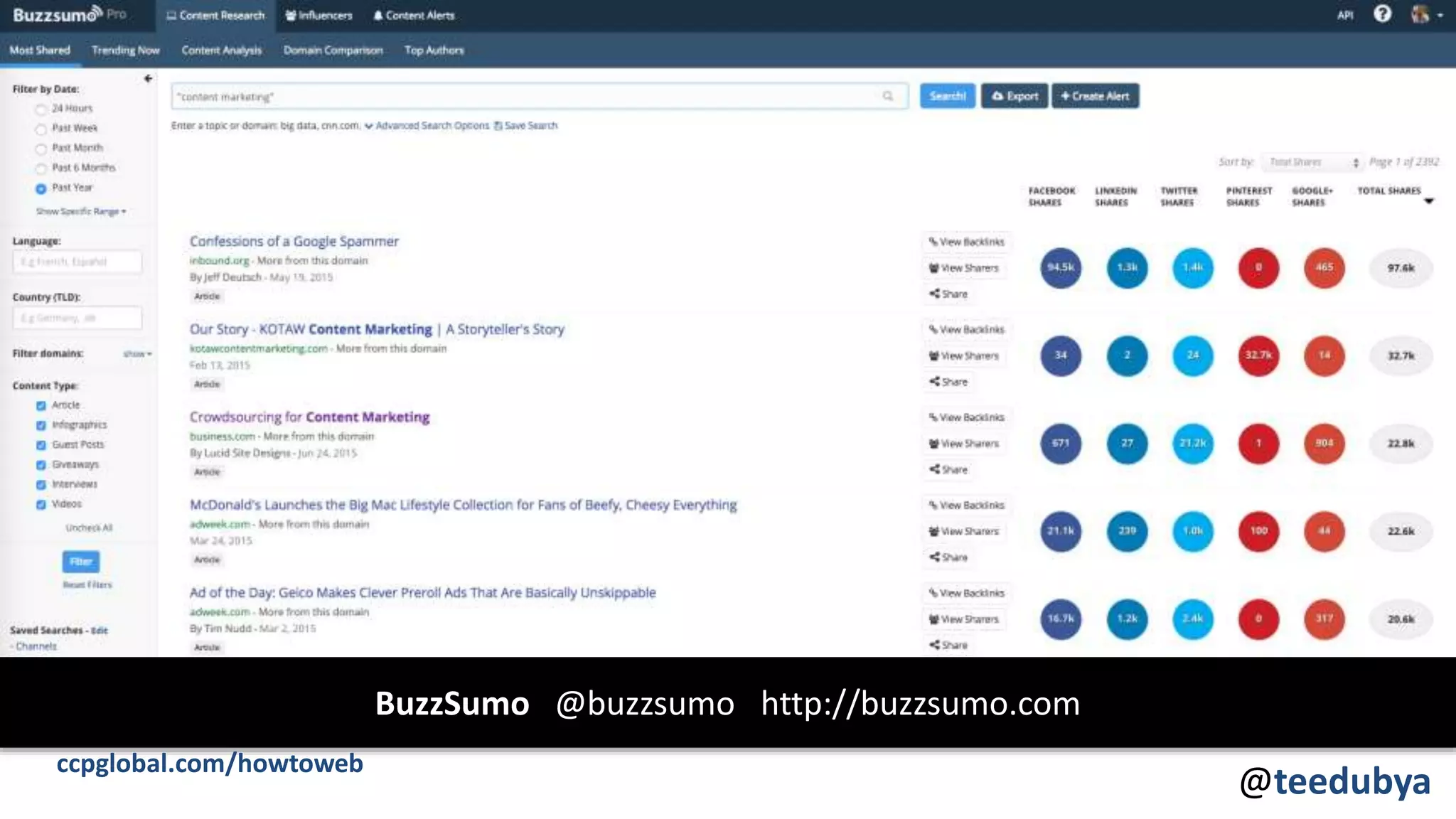Uncheck the Infographics content type
This screenshot has width=1456, height=819.
click(x=41, y=425)
